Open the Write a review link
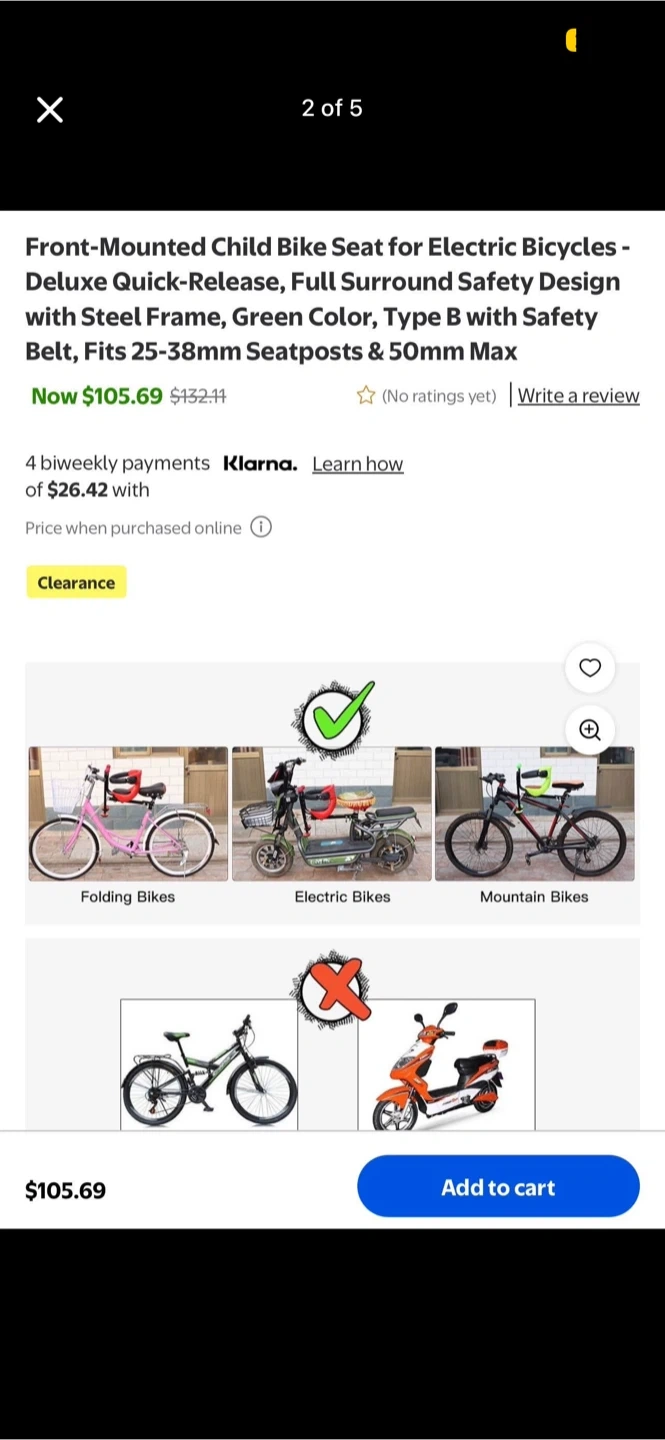This screenshot has height=1440, width=665. coord(578,396)
